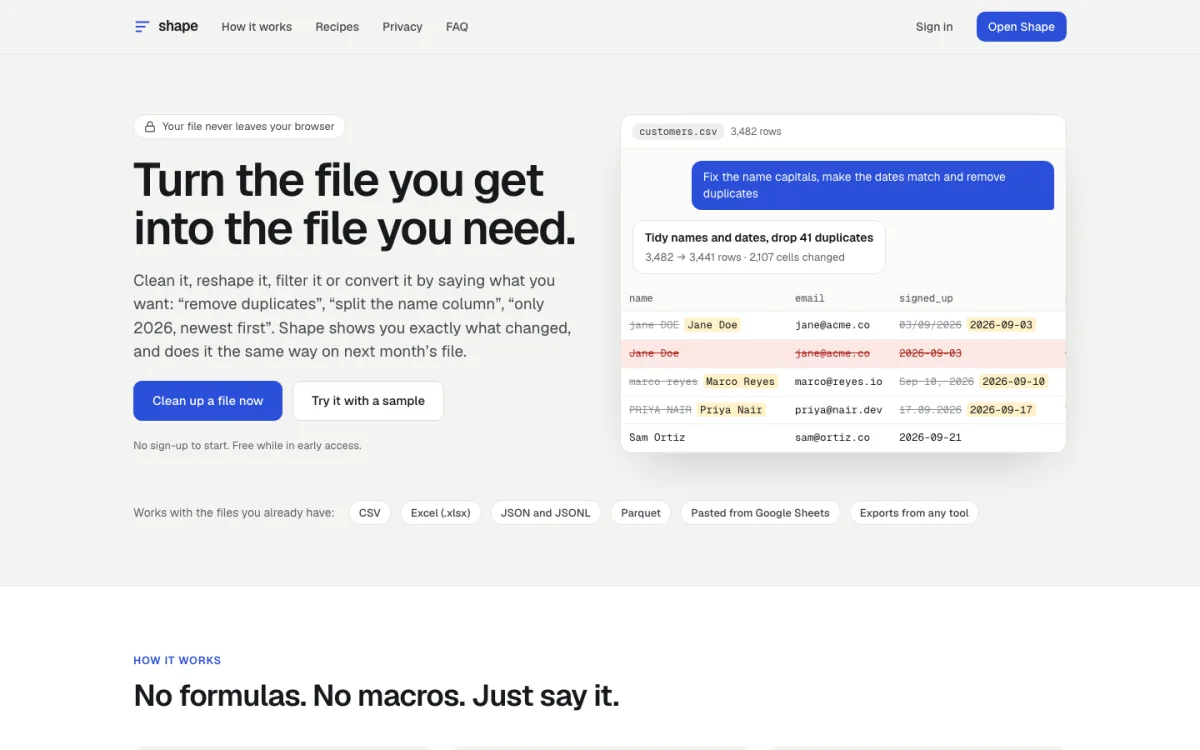Select Pasted from Google Sheets chip
The image size is (1200, 750).
760,513
